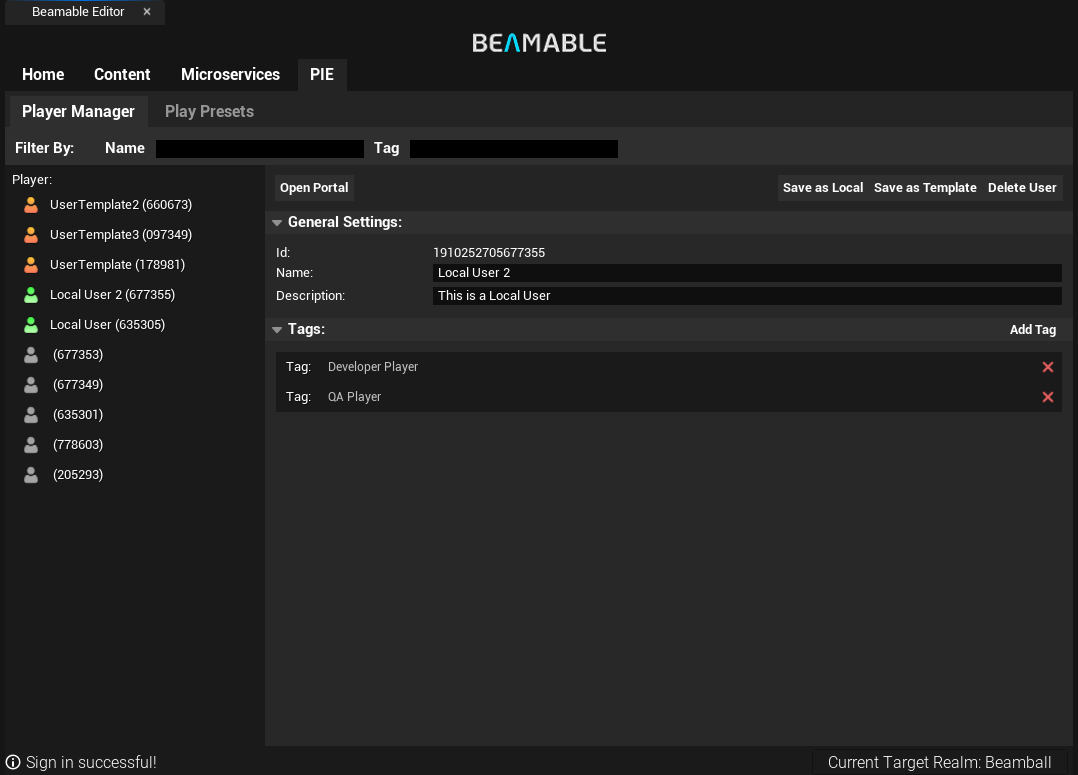Click the Description text field
The height and width of the screenshot is (775, 1078).
(746, 296)
